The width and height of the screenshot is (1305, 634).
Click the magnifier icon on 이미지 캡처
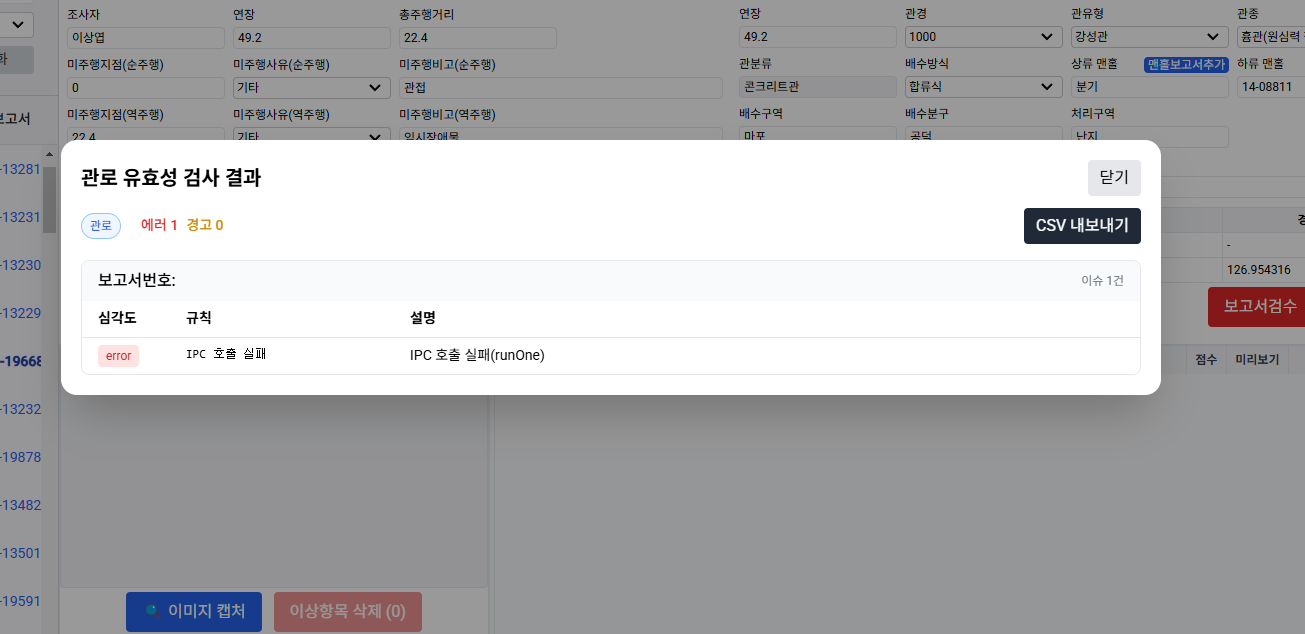[152, 611]
